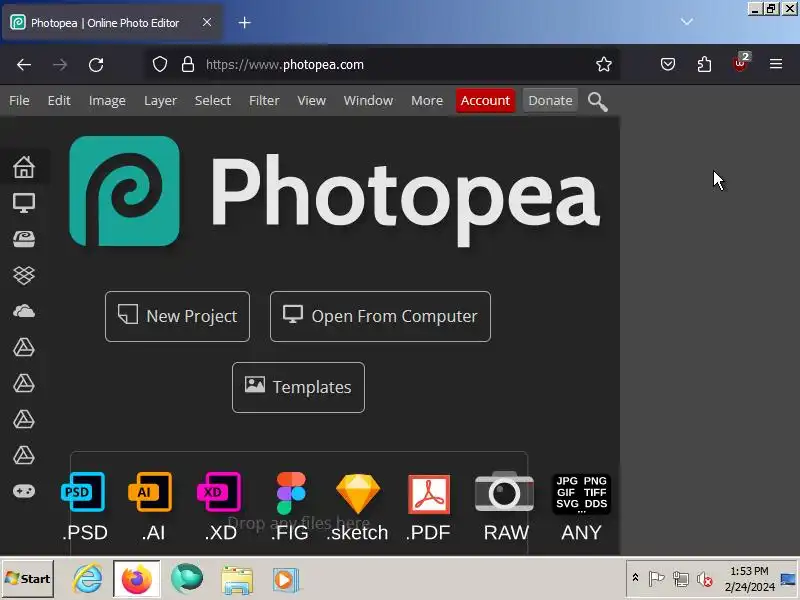Open the Layer menu
Viewport: 800px width, 600px height.
click(160, 101)
